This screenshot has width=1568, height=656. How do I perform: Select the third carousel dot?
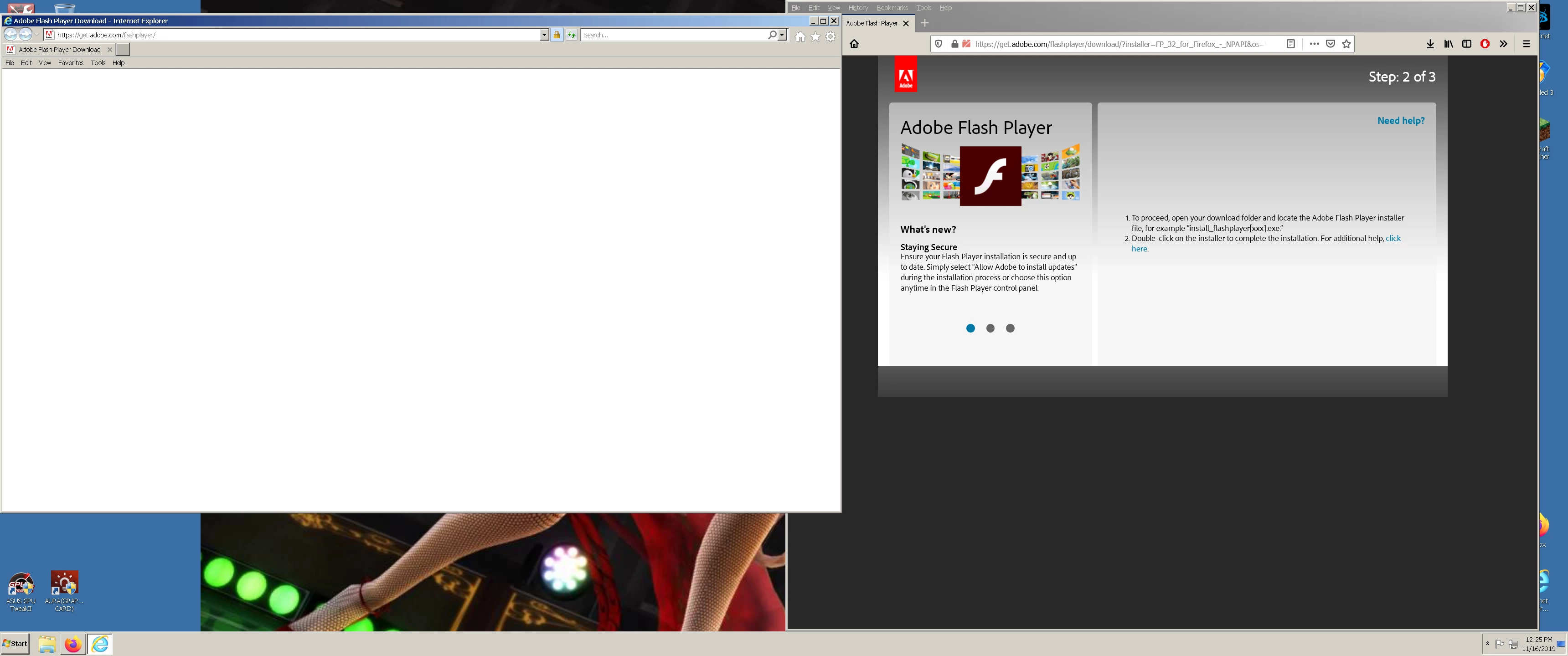click(x=1010, y=328)
